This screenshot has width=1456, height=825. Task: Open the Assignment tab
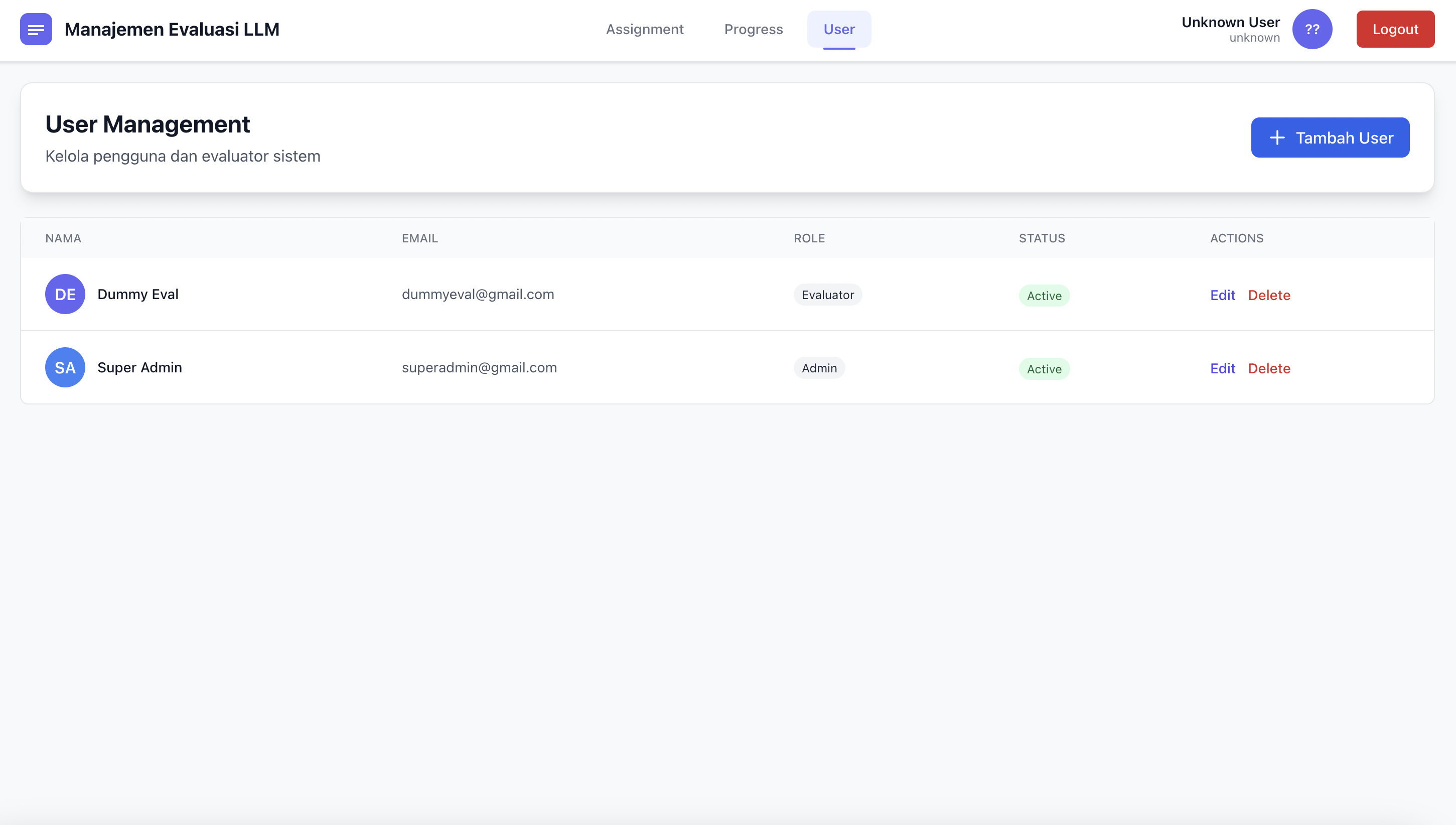point(645,29)
